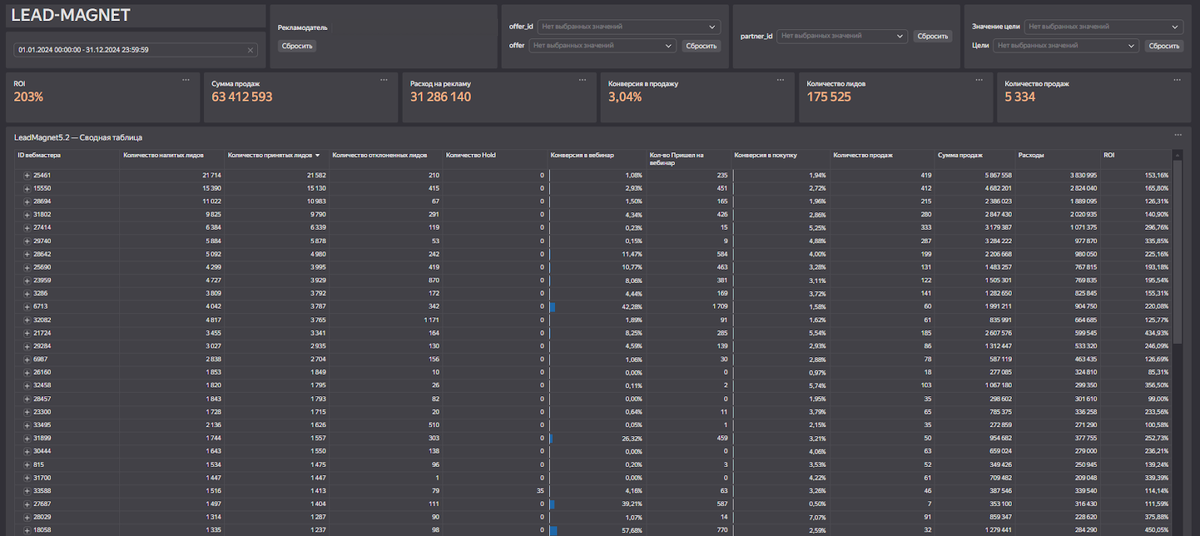Click the date range input field
The height and width of the screenshot is (536, 1200).
(x=135, y=49)
